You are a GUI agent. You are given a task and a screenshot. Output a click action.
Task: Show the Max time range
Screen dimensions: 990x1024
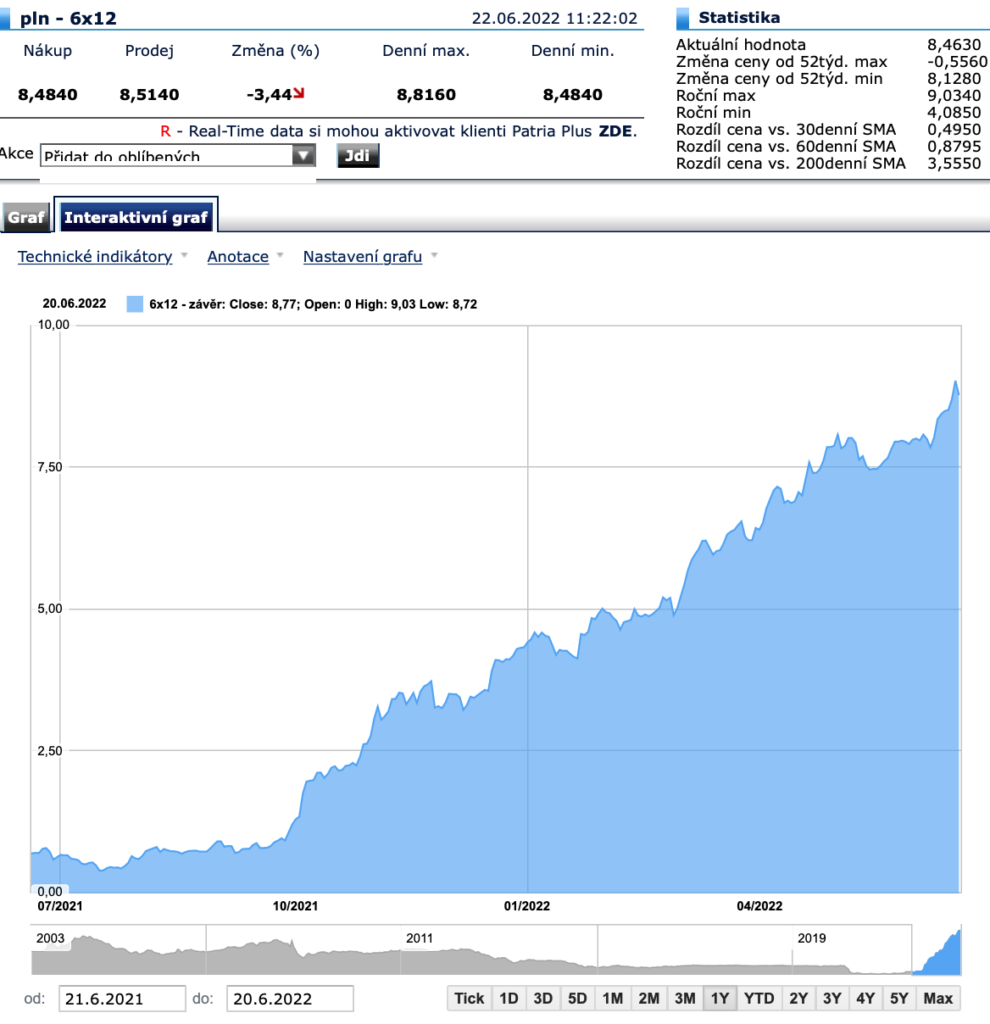(x=938, y=999)
